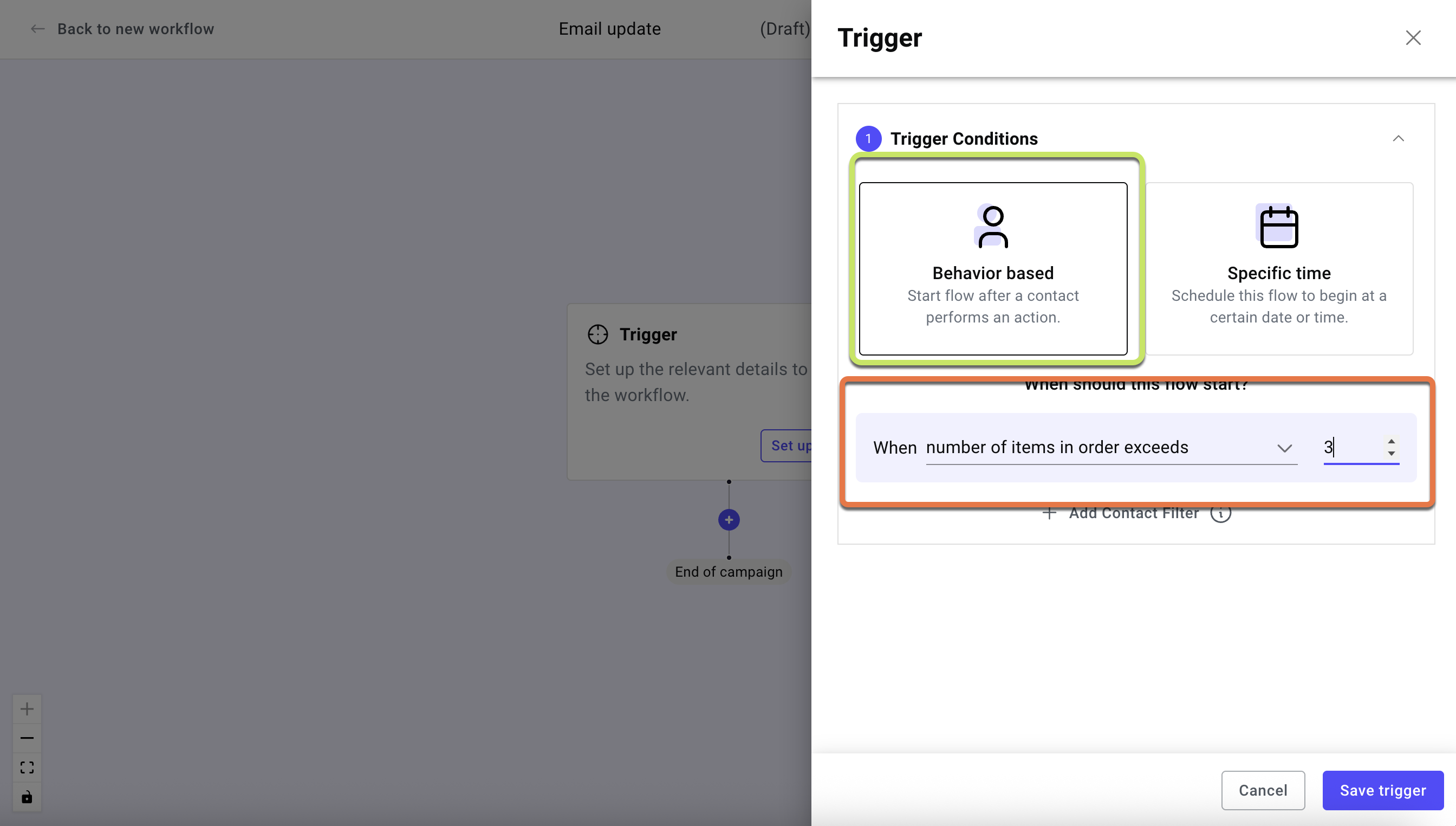Click the dropdown chevron arrow
This screenshot has width=1456, height=826.
point(1284,448)
